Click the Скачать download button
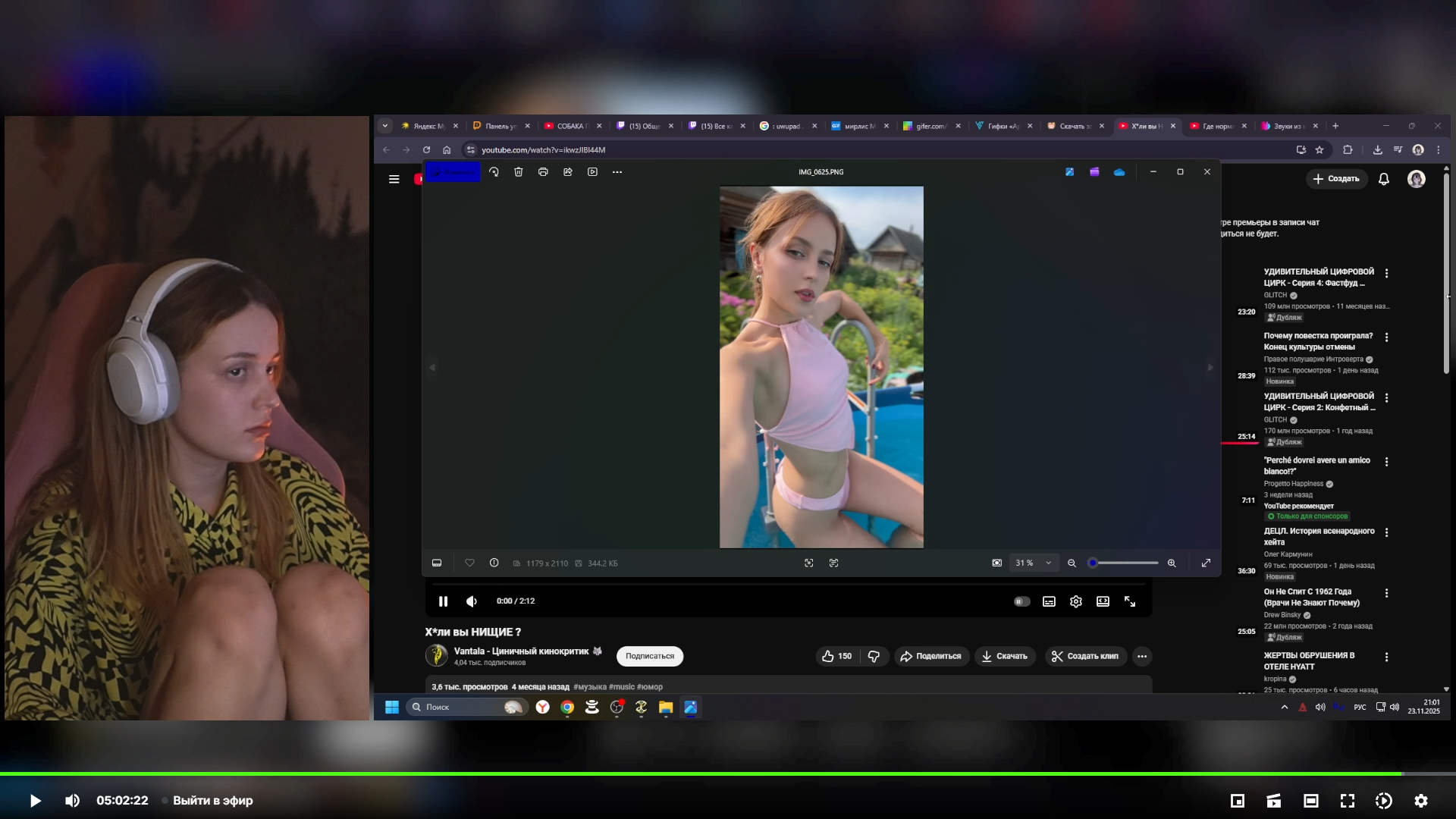1456x819 pixels. [1004, 656]
